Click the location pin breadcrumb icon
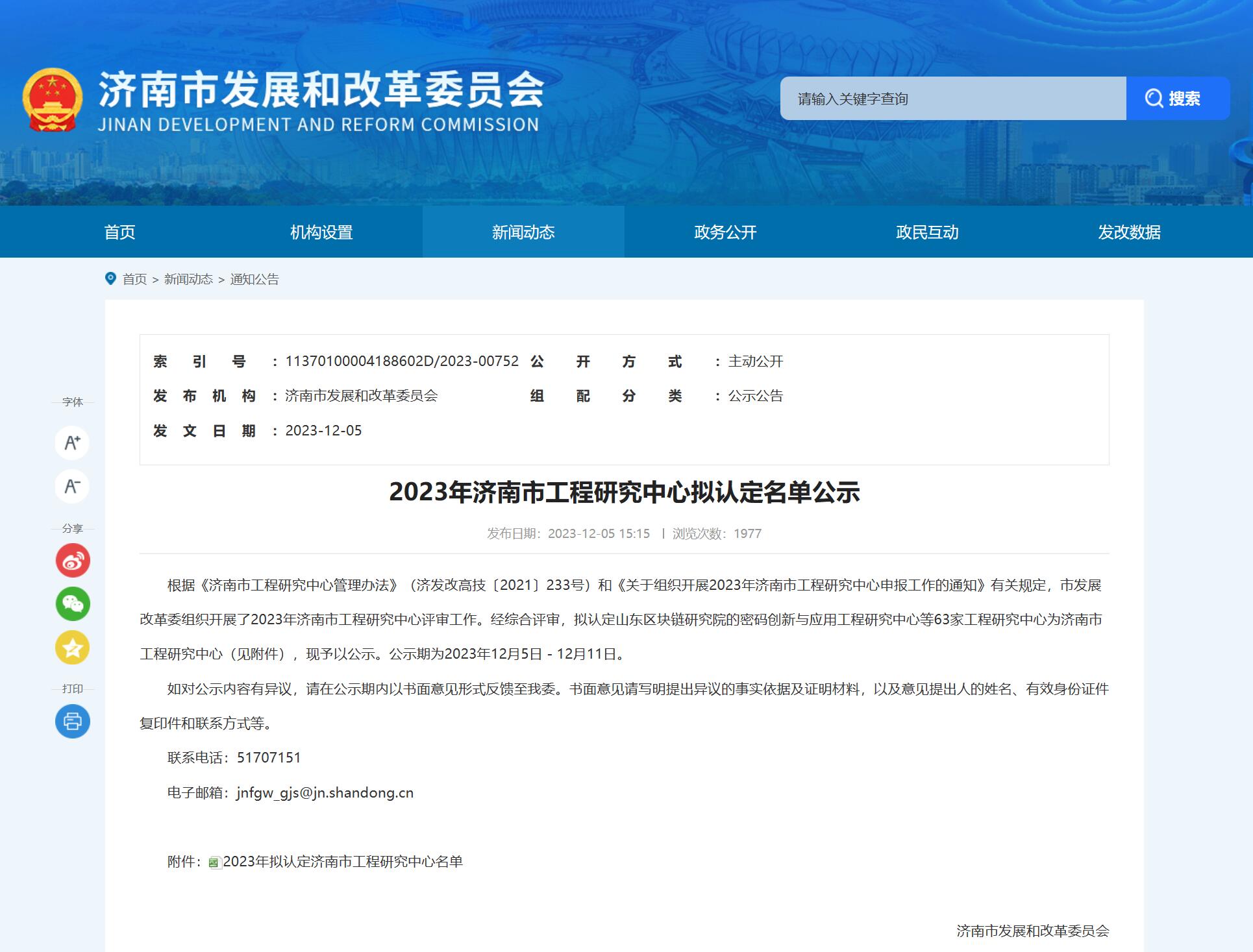Image resolution: width=1253 pixels, height=952 pixels. pyautogui.click(x=110, y=279)
